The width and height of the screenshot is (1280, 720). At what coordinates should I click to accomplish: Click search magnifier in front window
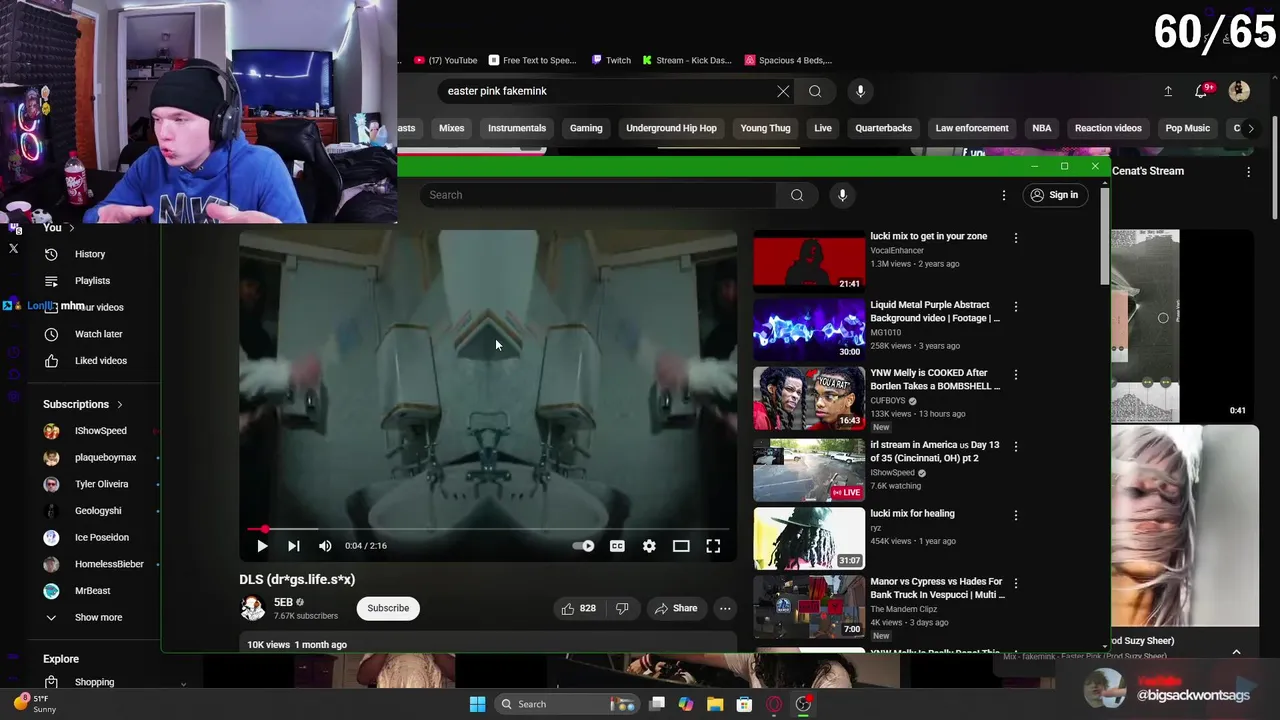(797, 195)
